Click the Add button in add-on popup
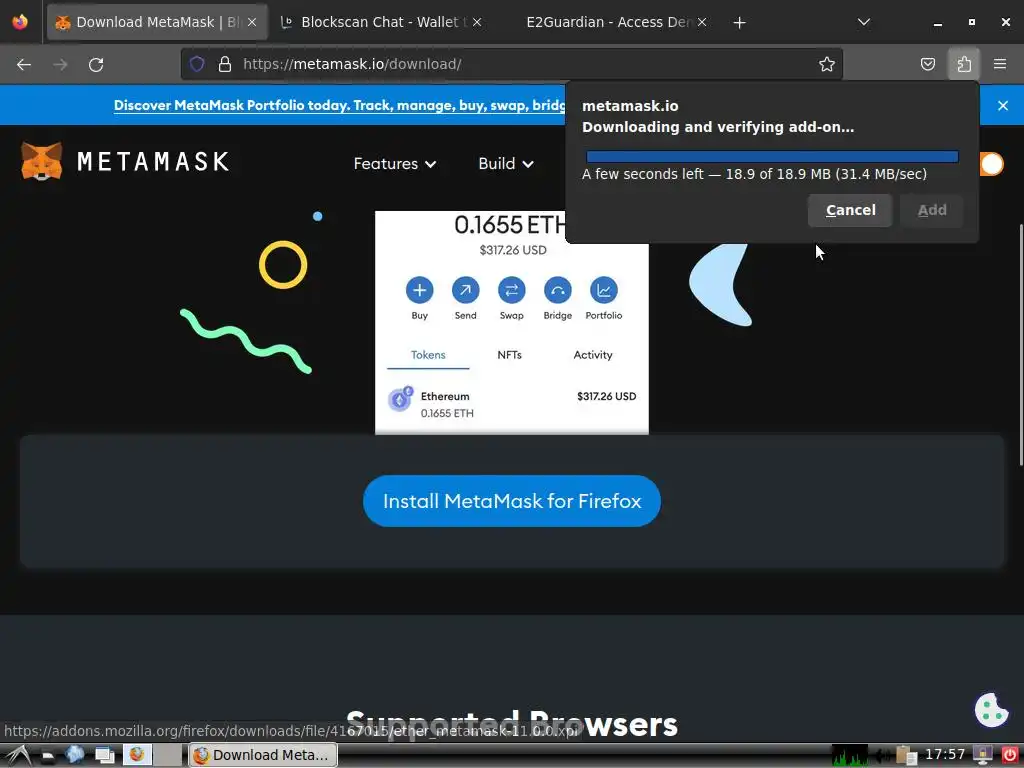The width and height of the screenshot is (1024, 768). tap(931, 210)
